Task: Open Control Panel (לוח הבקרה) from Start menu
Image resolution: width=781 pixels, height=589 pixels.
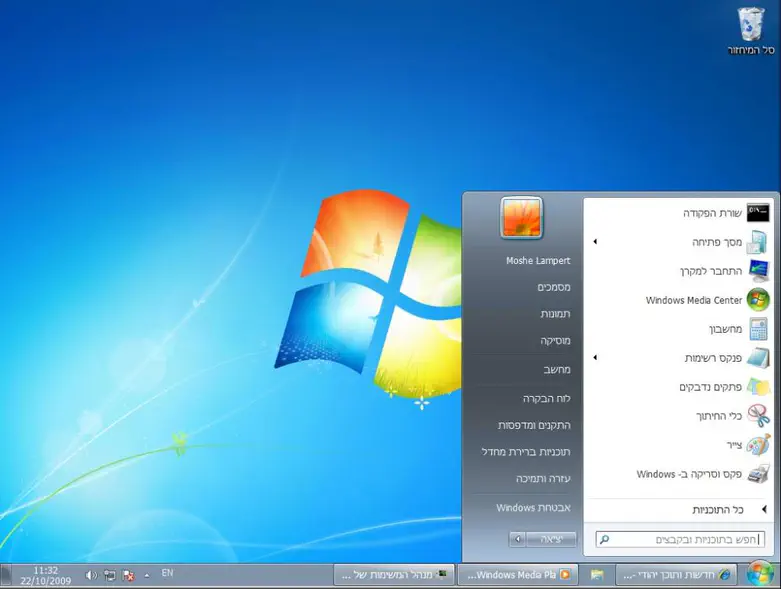Action: (546, 398)
